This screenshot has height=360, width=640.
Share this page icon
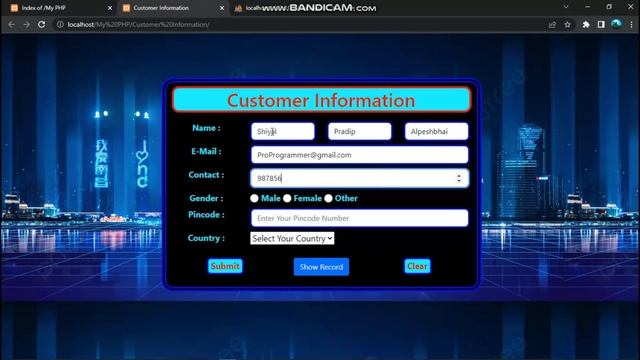[552, 24]
